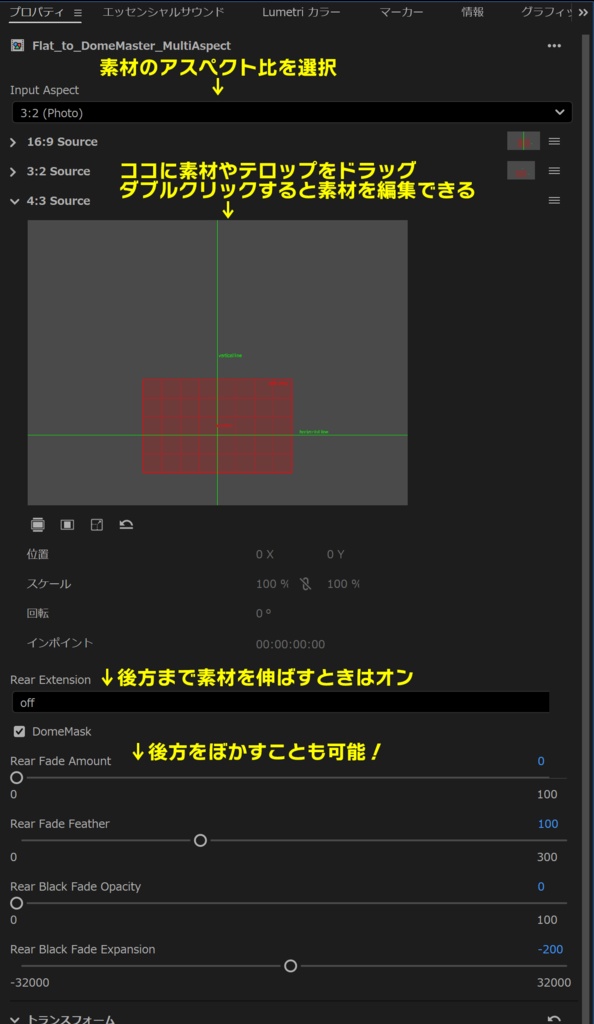This screenshot has width=594, height=1024.
Task: Click the Input Aspect label
Action: coord(44,90)
